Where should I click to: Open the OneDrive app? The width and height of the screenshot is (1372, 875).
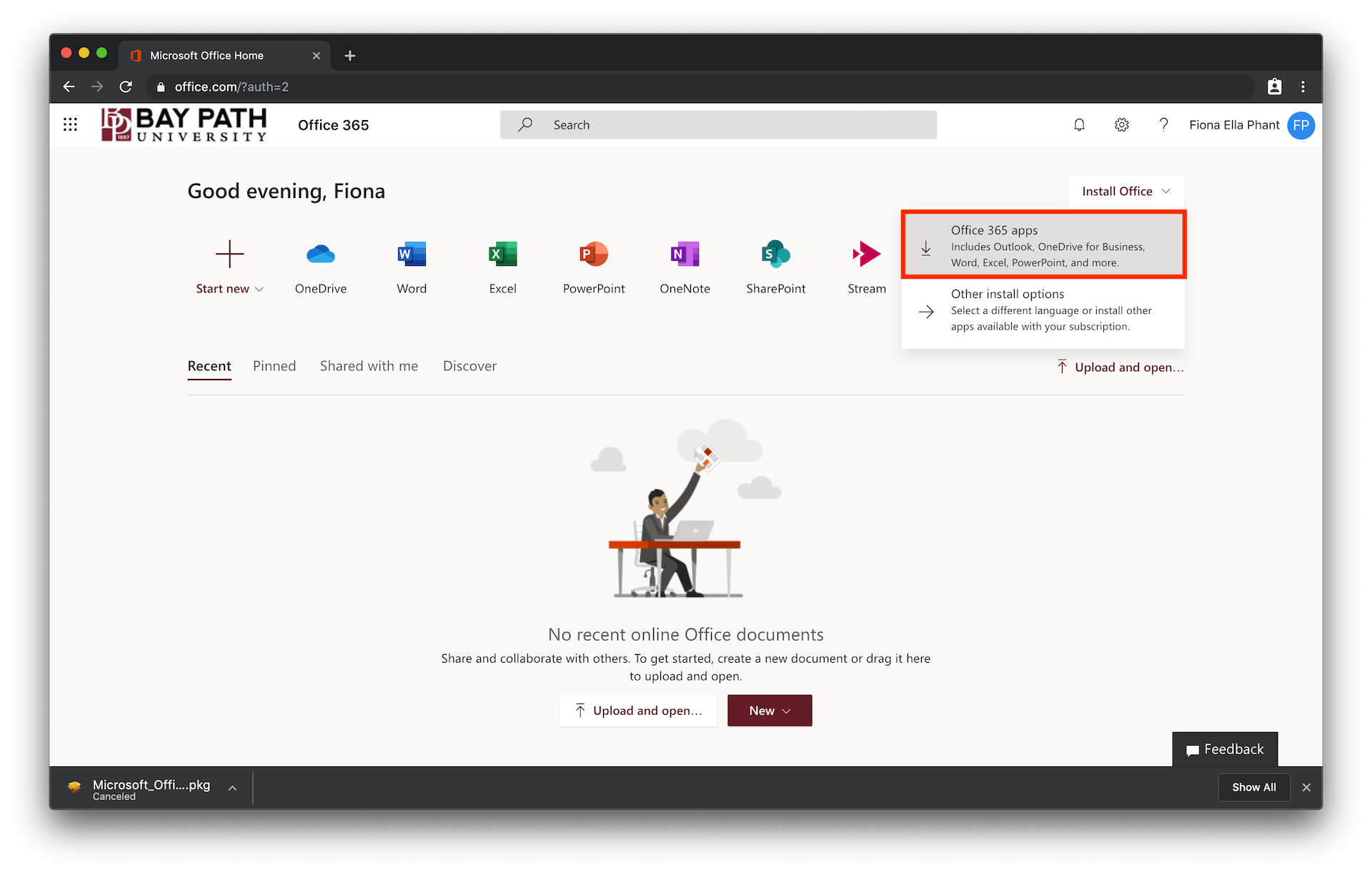coord(321,267)
